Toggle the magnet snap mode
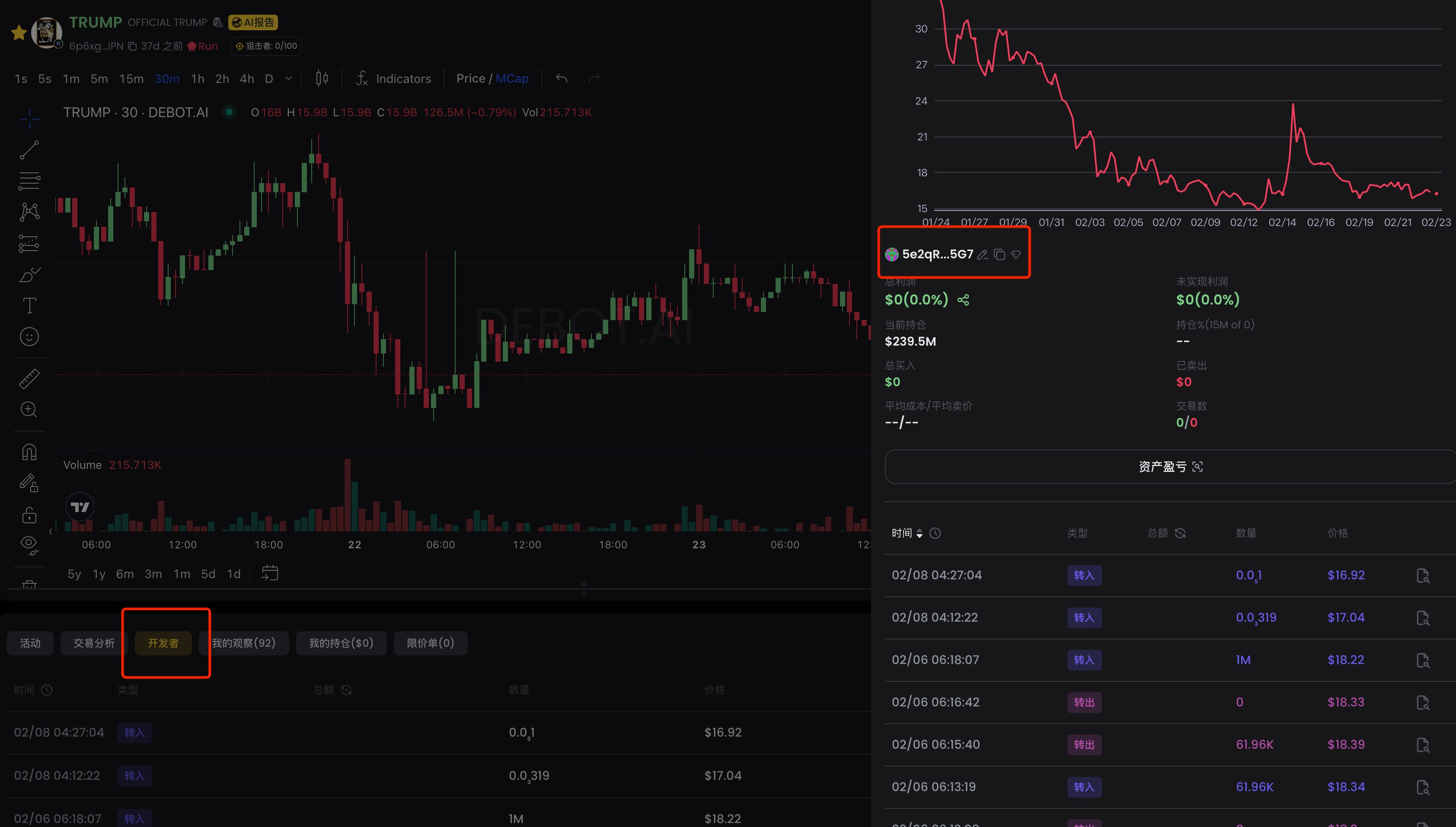The width and height of the screenshot is (1456, 827). click(29, 452)
